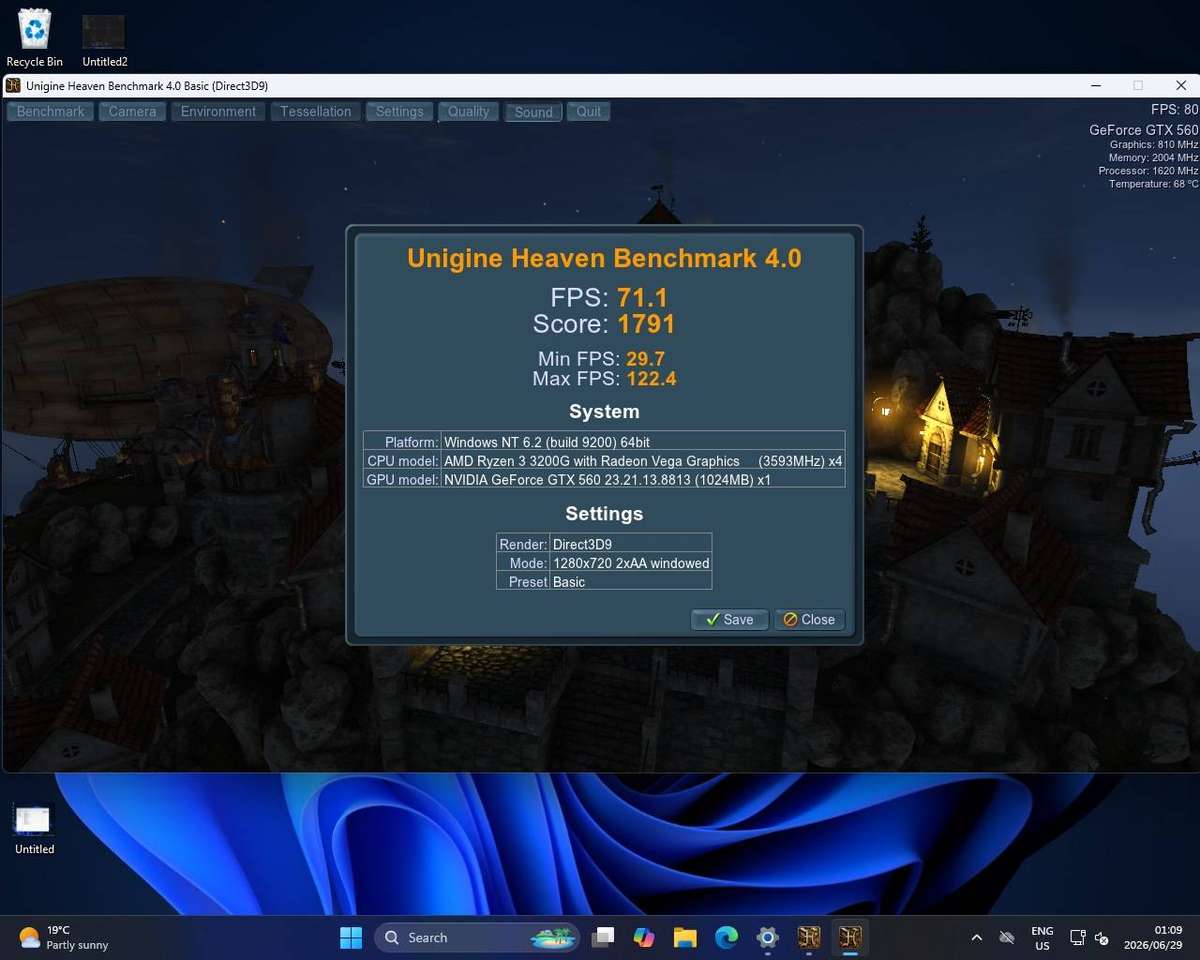This screenshot has height=960, width=1200.
Task: Open the Camera menu
Action: (132, 112)
